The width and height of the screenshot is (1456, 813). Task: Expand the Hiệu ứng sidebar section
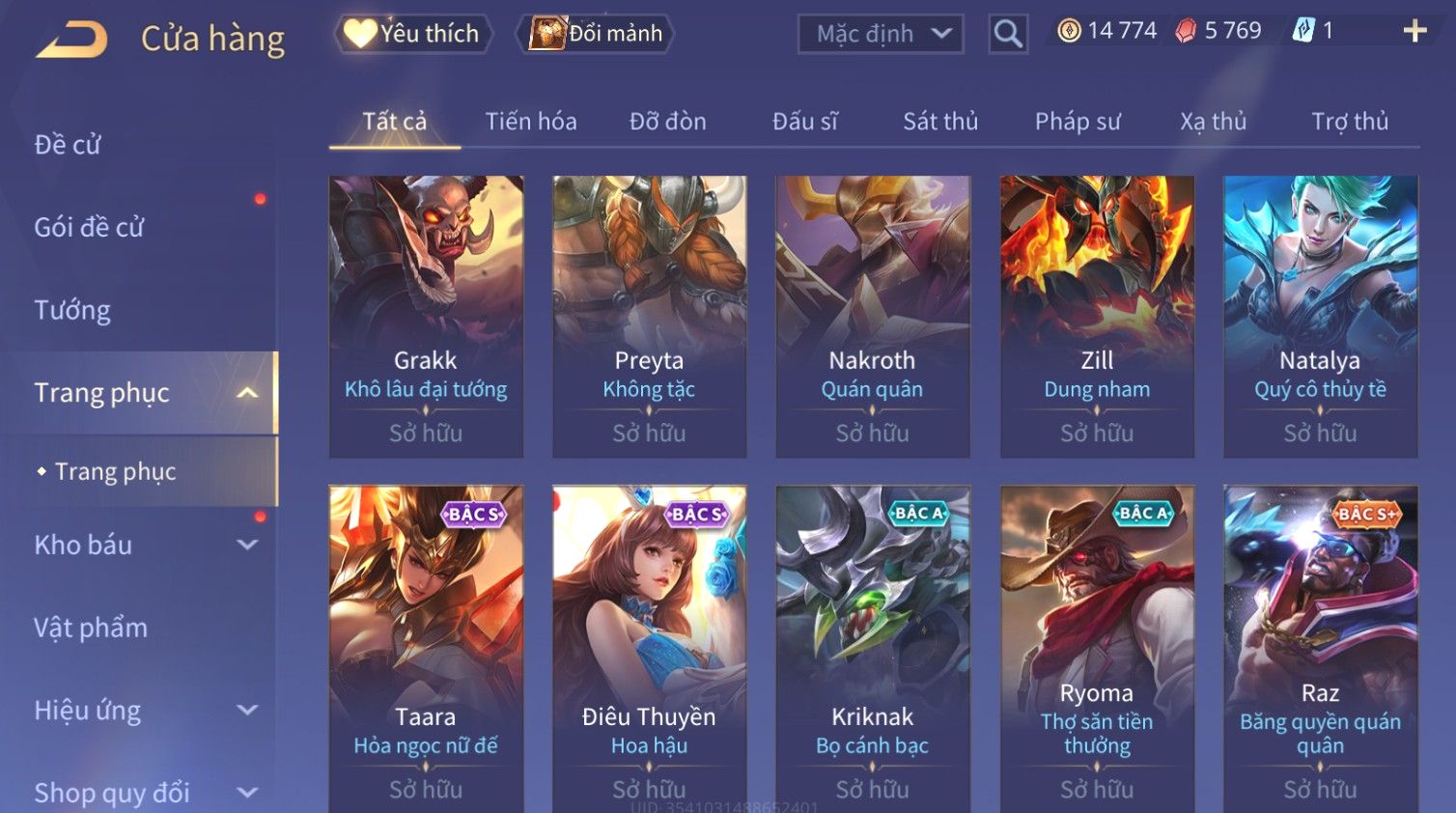pyautogui.click(x=247, y=711)
